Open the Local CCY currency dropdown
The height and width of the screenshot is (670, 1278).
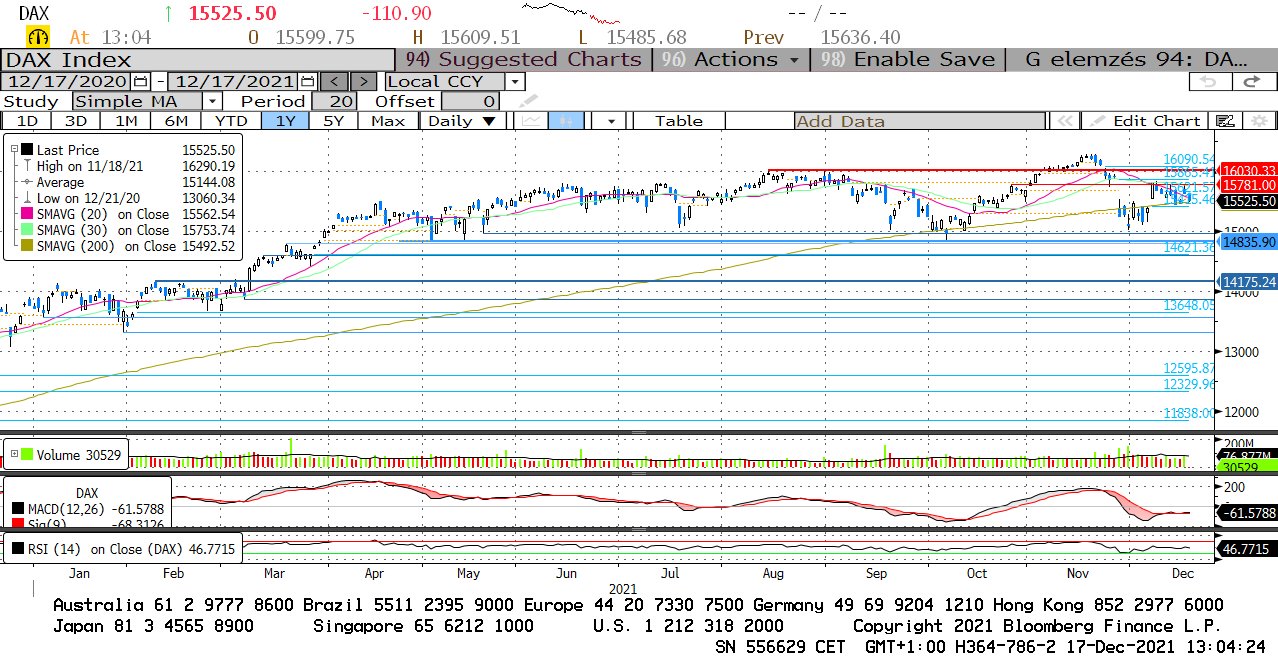(x=514, y=82)
